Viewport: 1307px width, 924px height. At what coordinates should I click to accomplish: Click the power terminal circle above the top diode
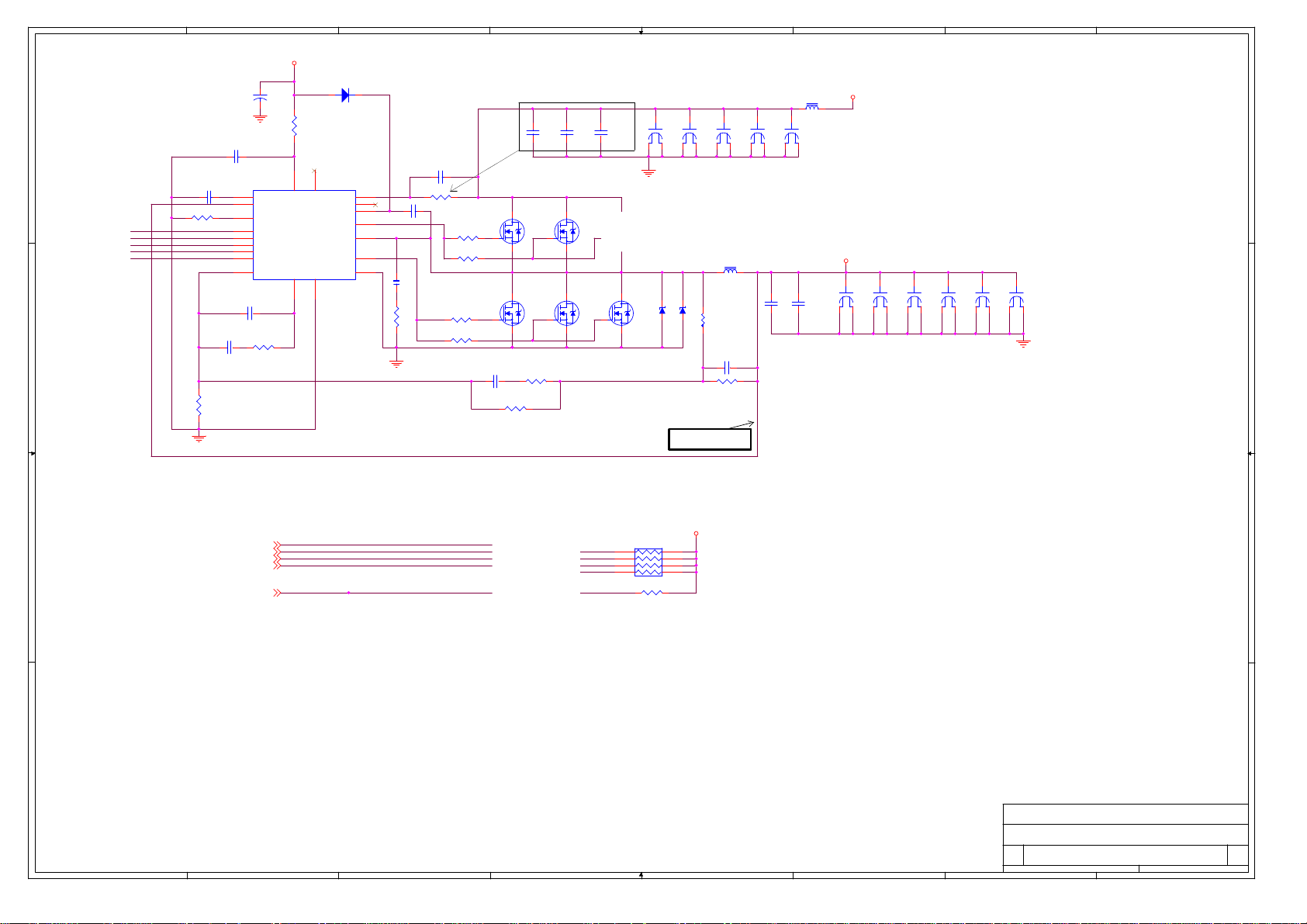294,64
